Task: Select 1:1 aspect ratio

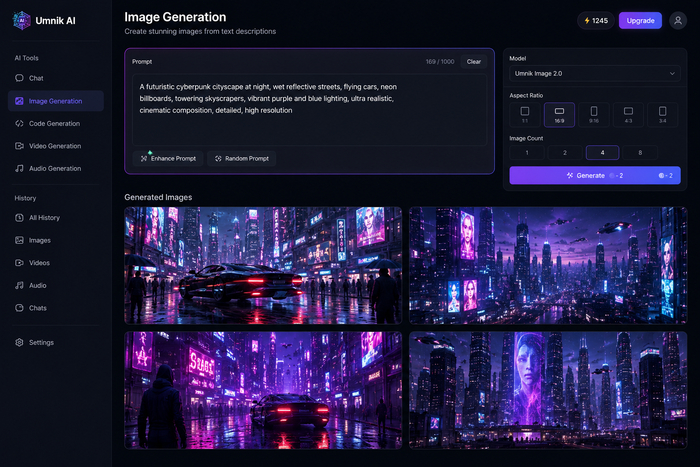Action: tap(525, 115)
